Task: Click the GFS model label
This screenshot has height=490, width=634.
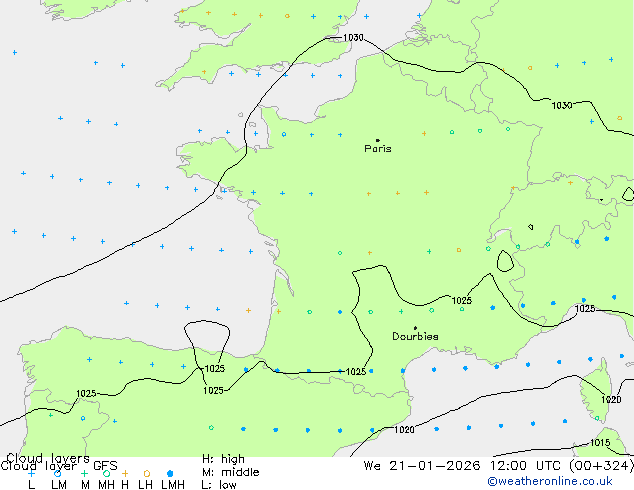Action: 105,466
